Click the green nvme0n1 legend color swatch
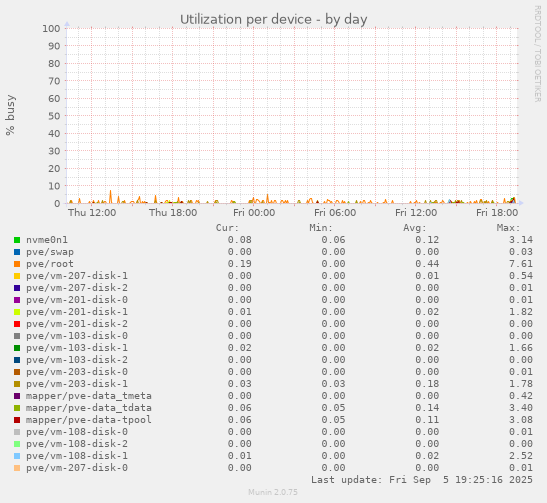The width and height of the screenshot is (547, 503). 17,240
